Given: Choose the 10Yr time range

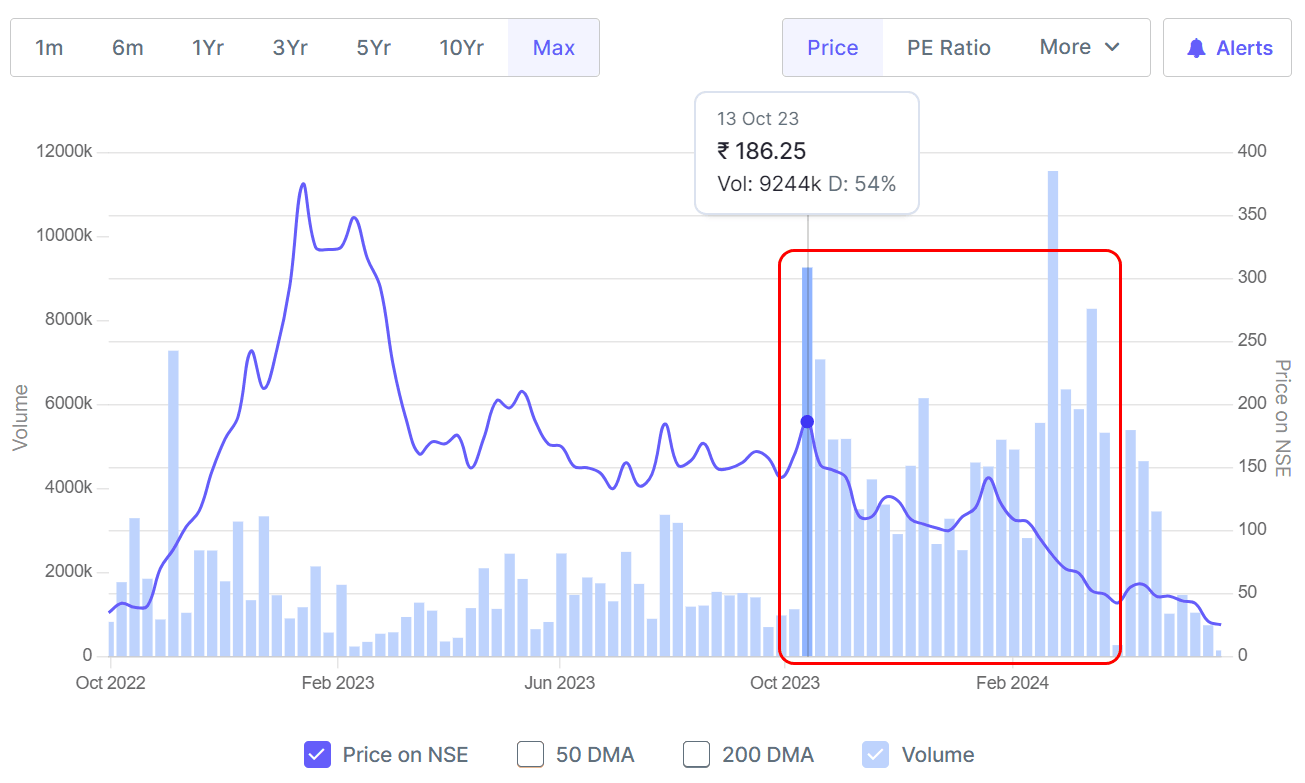Looking at the screenshot, I should click(x=461, y=48).
